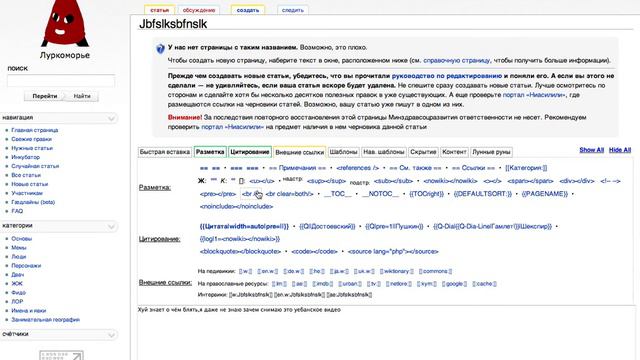Open Все статьи link
This screenshot has height=360, width=640.
[26, 175]
